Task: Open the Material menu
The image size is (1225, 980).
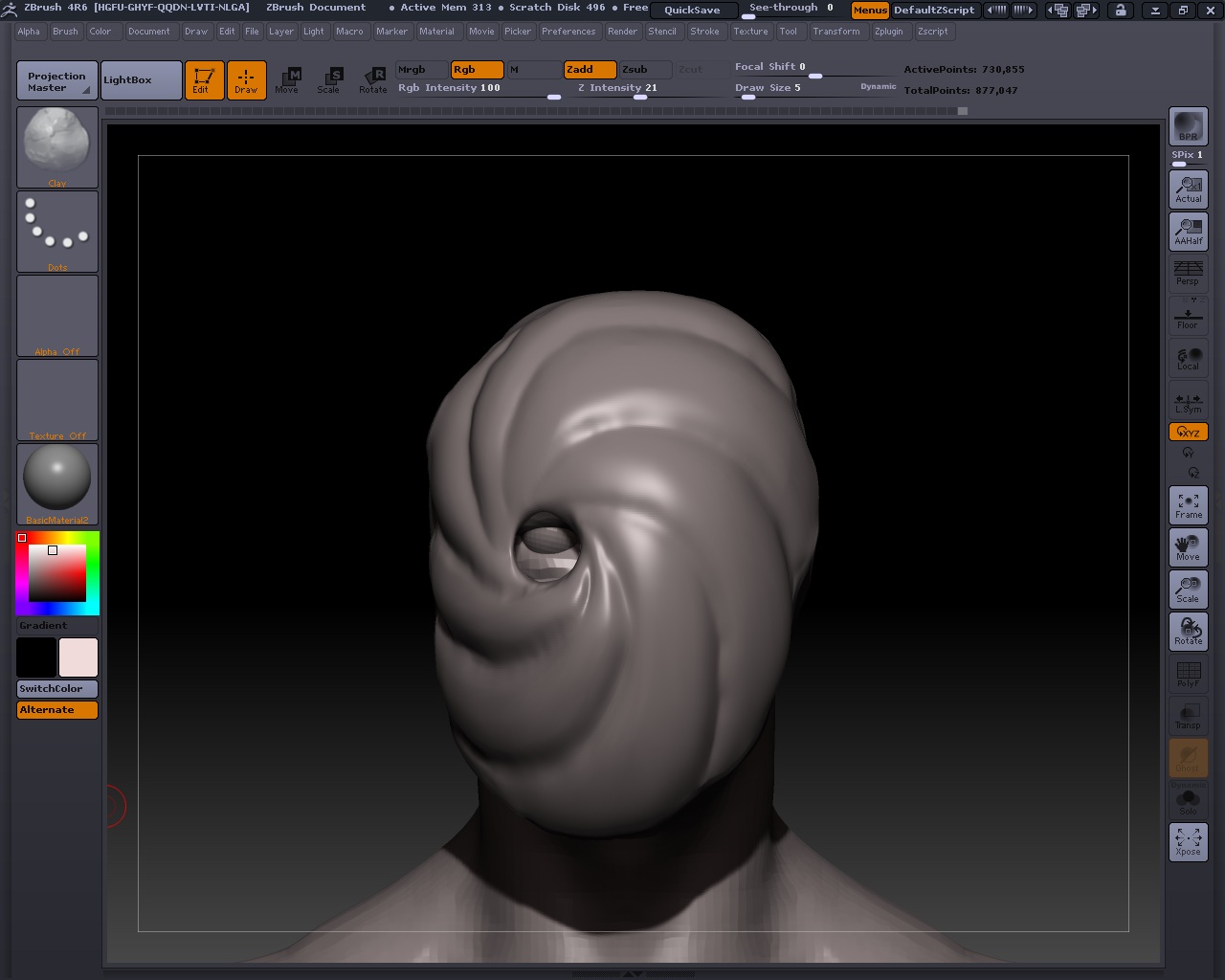Action: tap(436, 32)
